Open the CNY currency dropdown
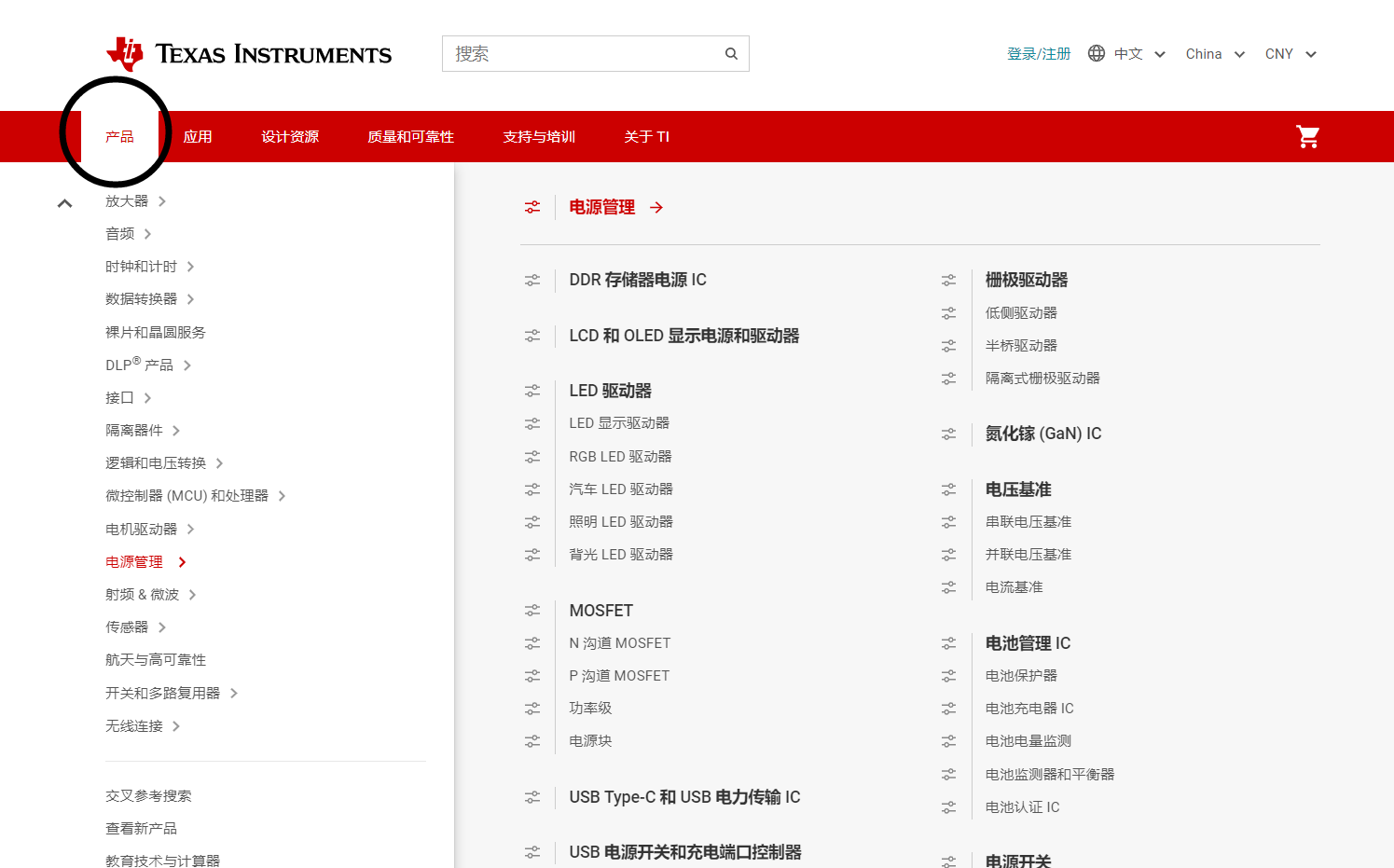Screen dimensions: 1394x868 [x=1290, y=53]
